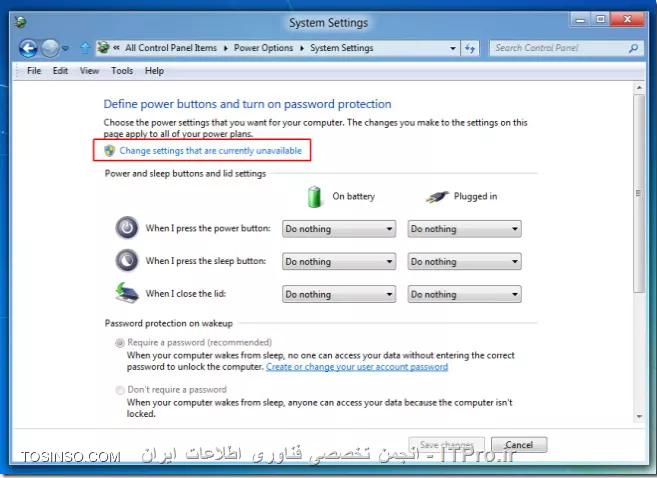Click the search magnifier icon
This screenshot has height=478, width=657.
[633, 48]
